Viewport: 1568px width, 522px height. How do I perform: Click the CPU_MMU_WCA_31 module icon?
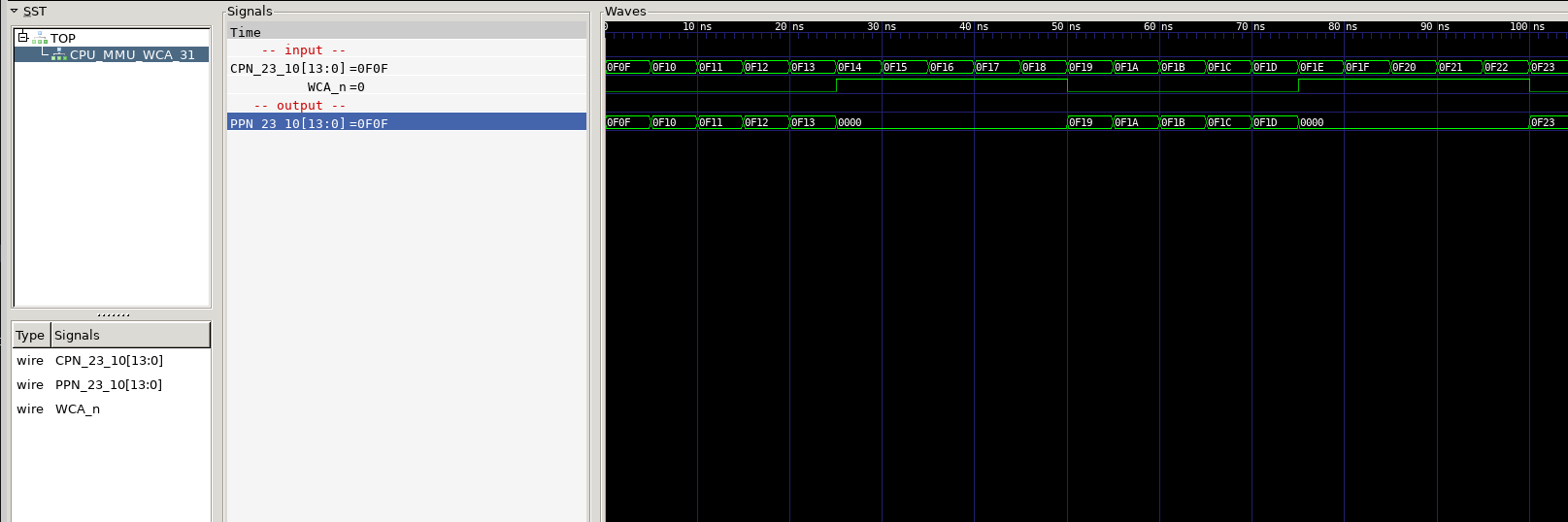(59, 54)
